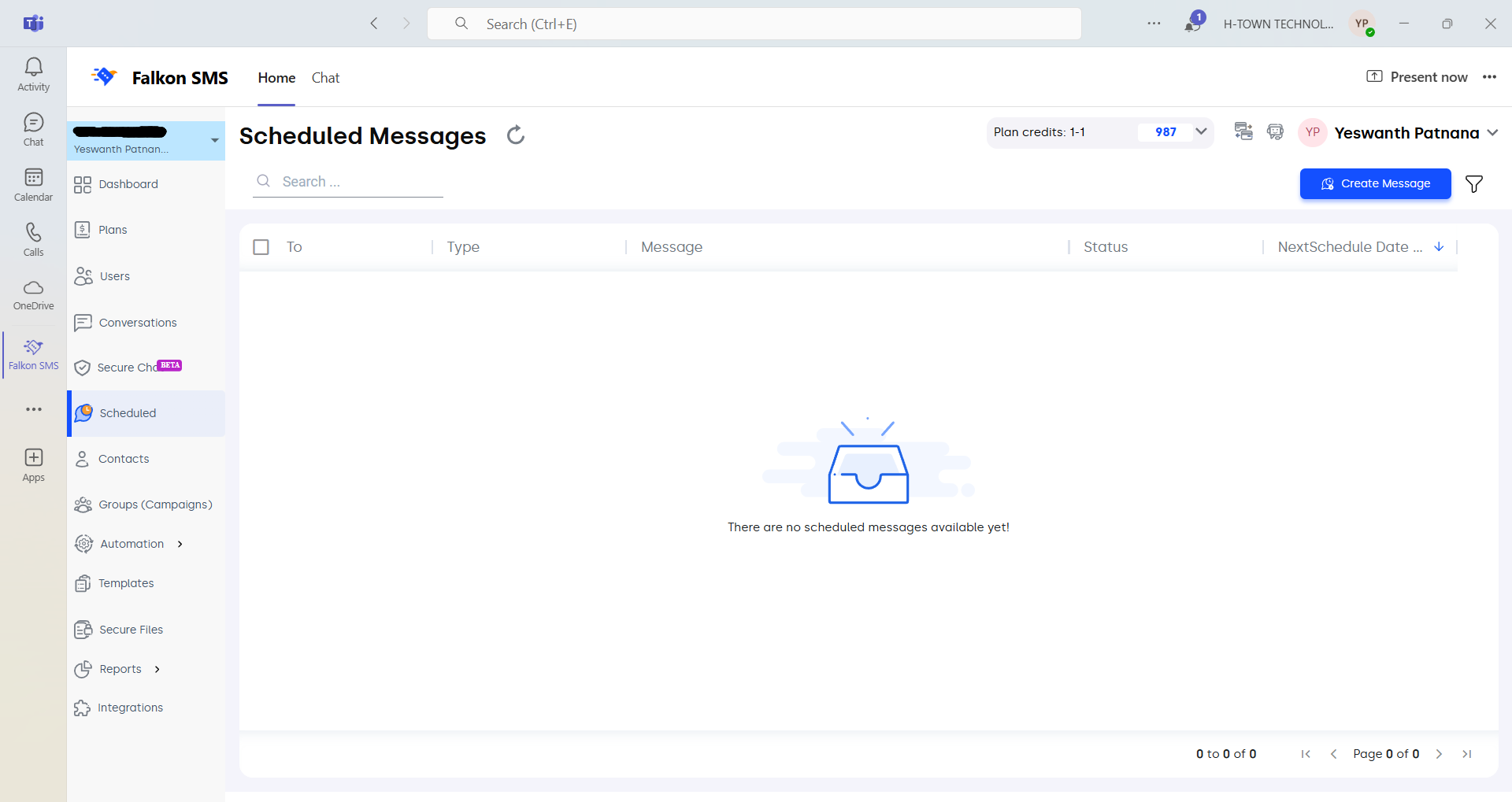This screenshot has height=802, width=1512.
Task: Click the Falkon SMS logo
Action: [104, 76]
